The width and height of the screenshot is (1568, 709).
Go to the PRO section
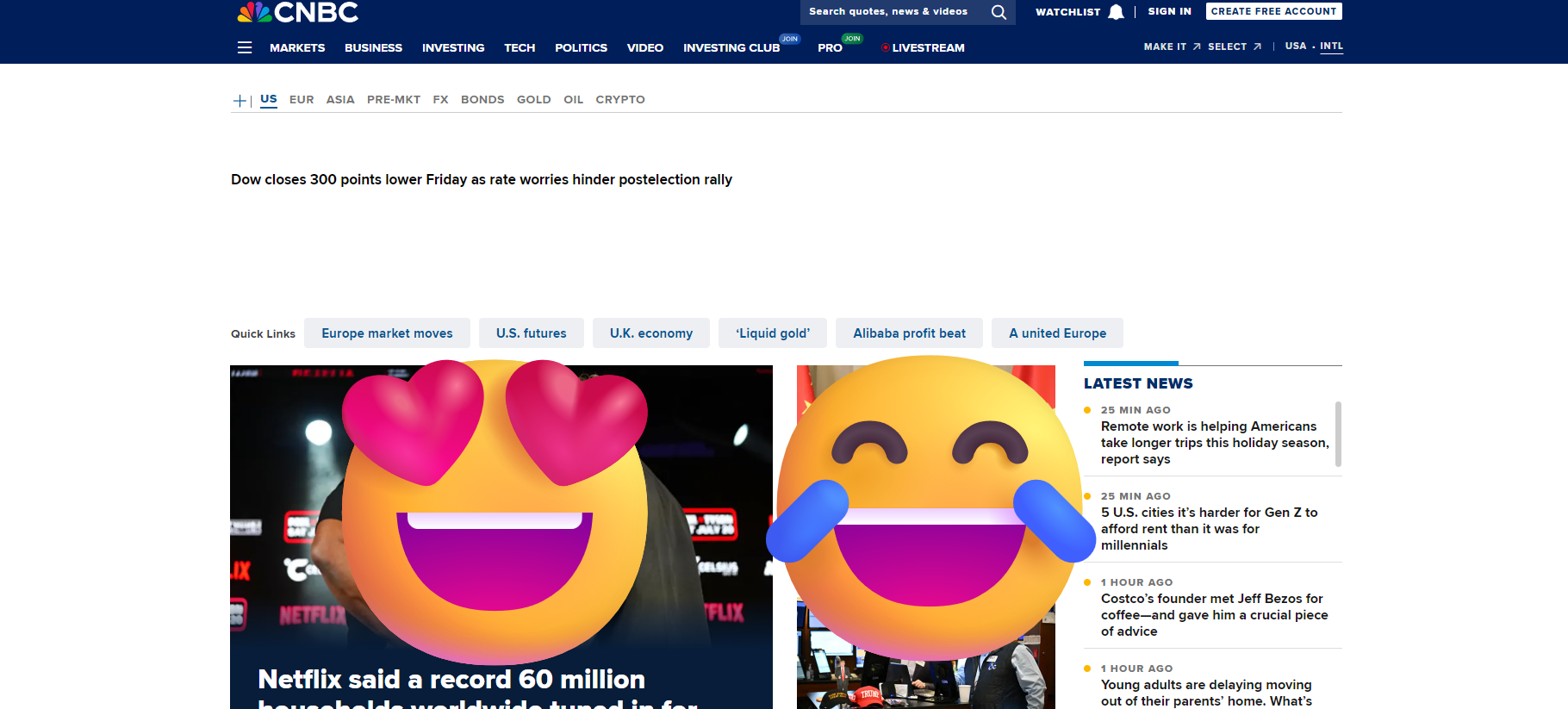coord(830,47)
